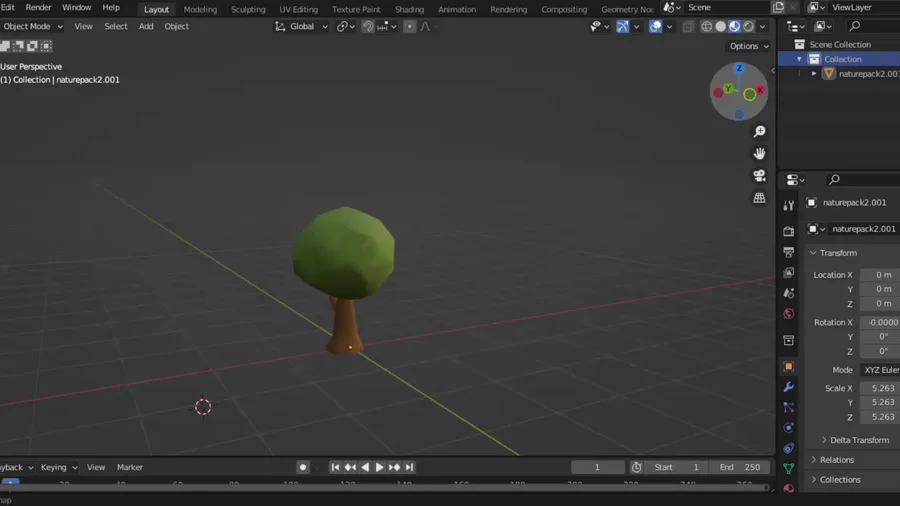Open the viewport Add menu
The image size is (900, 506).
[x=146, y=26]
